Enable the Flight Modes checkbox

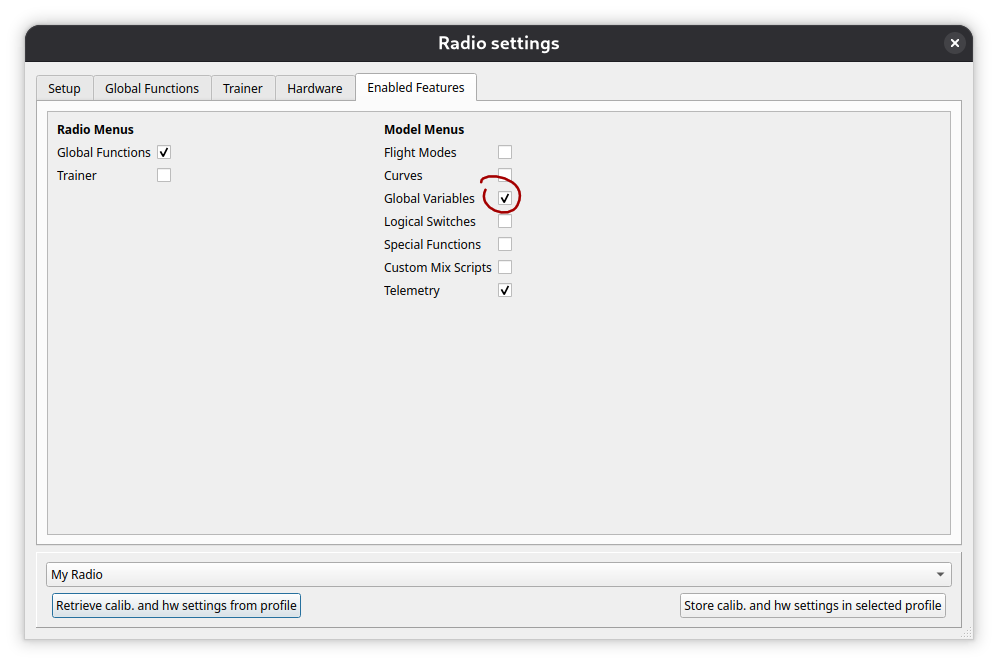(x=505, y=153)
